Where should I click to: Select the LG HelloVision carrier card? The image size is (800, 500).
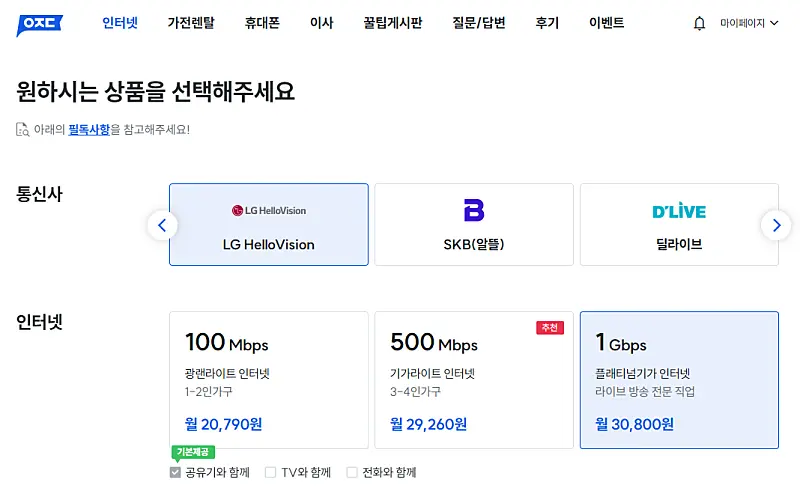[268, 224]
